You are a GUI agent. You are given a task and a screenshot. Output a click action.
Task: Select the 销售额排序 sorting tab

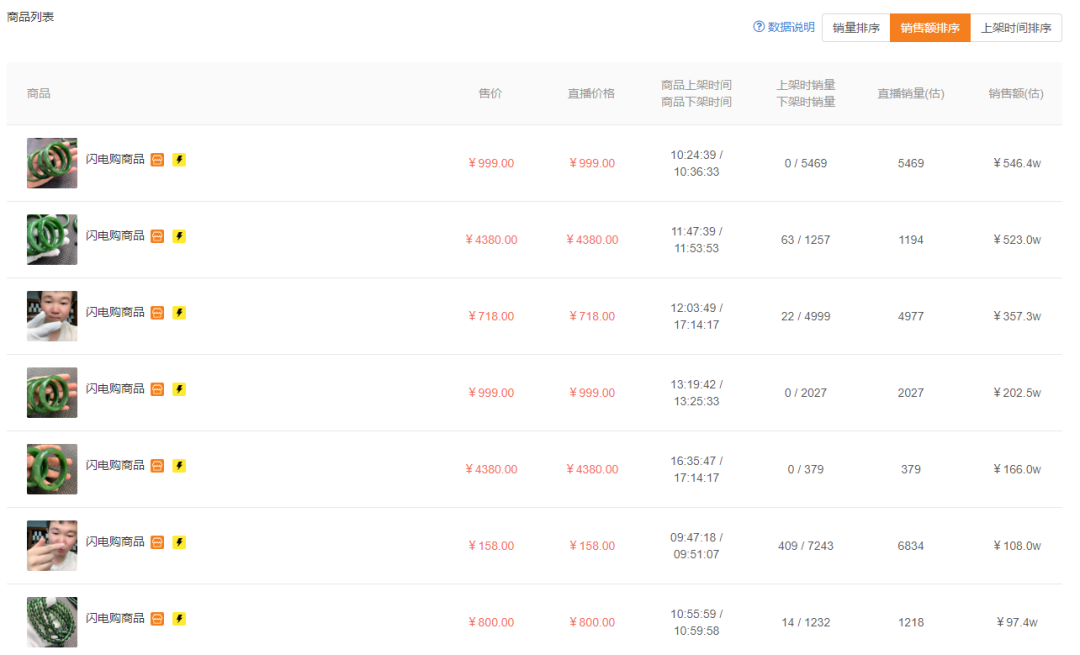pyautogui.click(x=930, y=28)
